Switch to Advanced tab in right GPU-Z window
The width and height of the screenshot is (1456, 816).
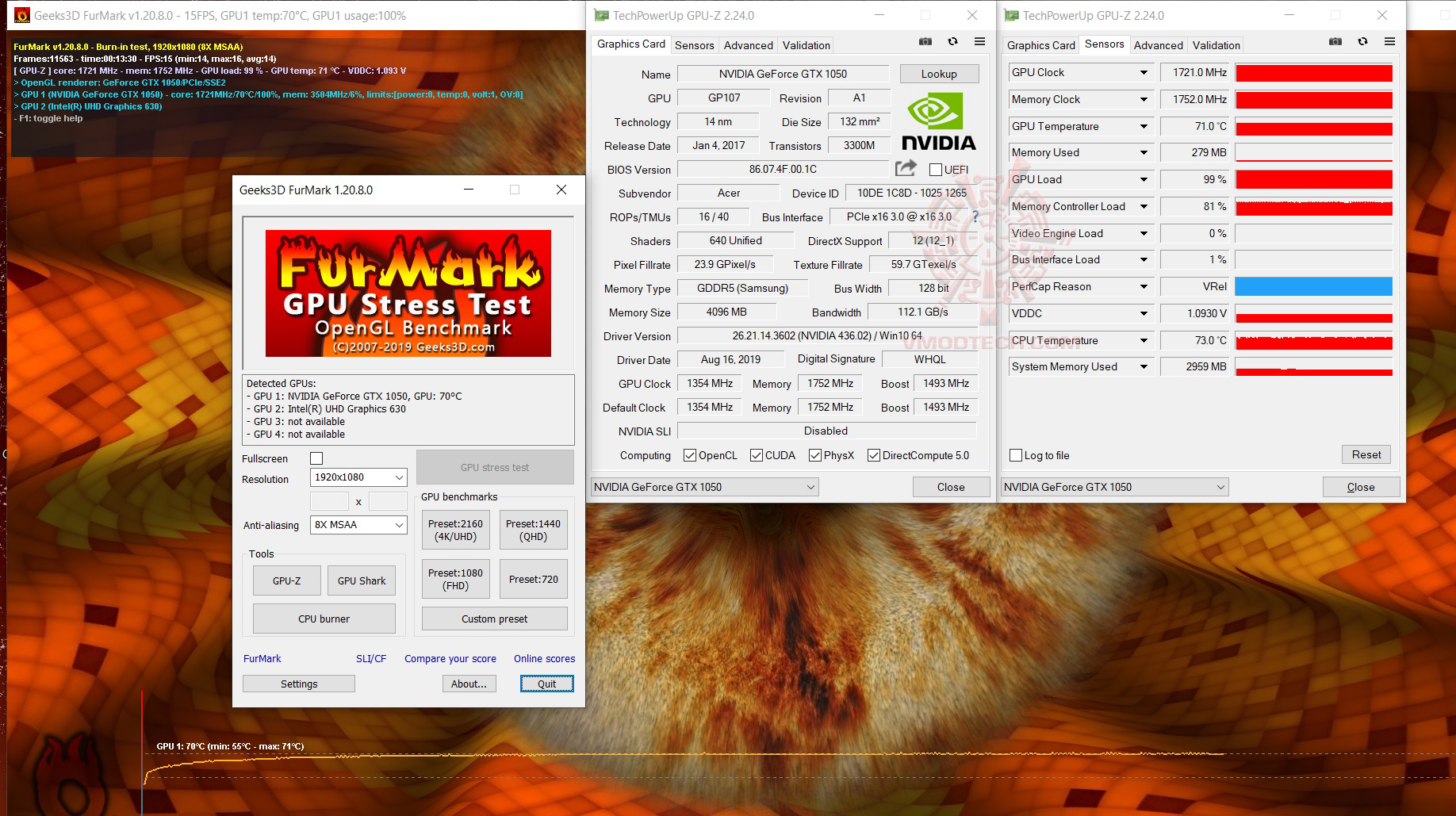click(x=1158, y=45)
